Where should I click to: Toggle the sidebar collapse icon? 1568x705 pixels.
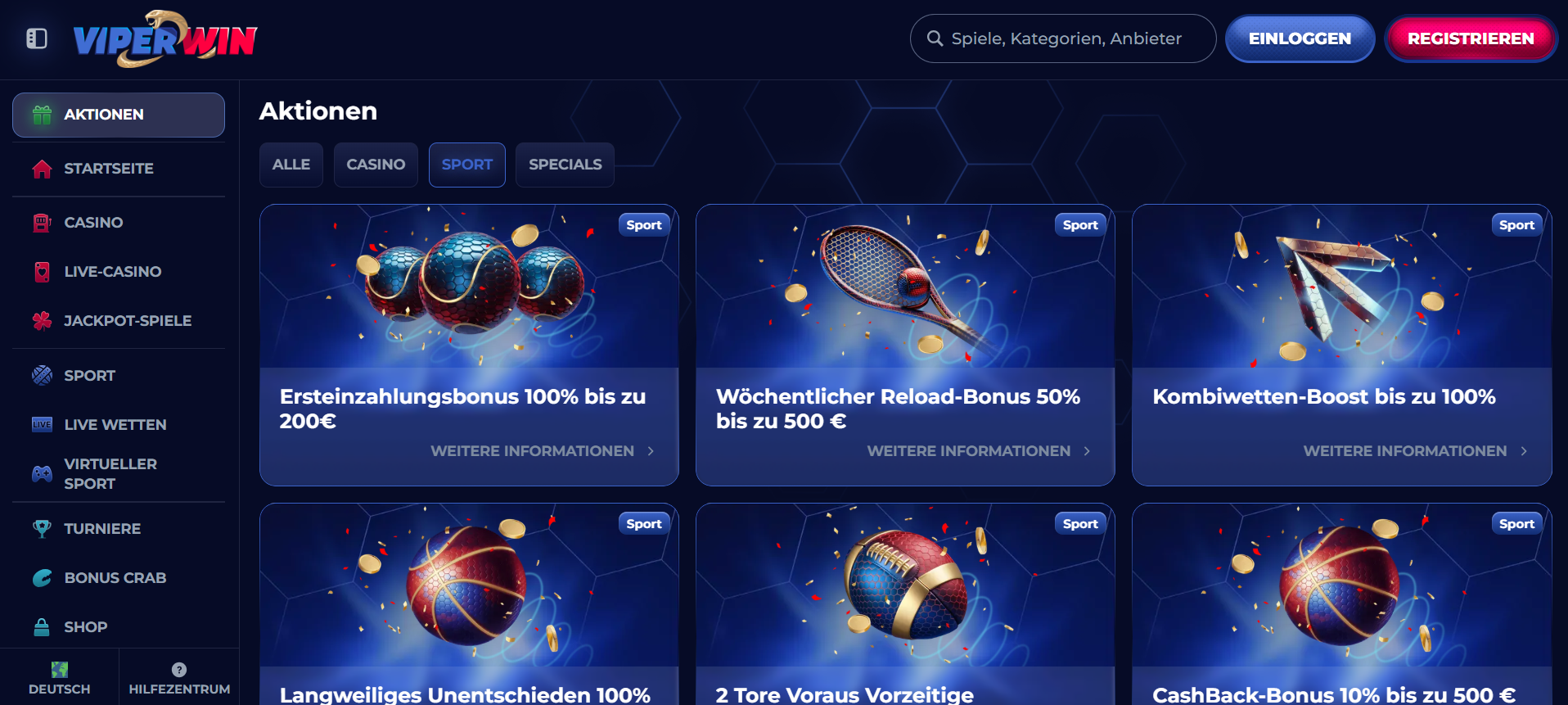point(37,38)
